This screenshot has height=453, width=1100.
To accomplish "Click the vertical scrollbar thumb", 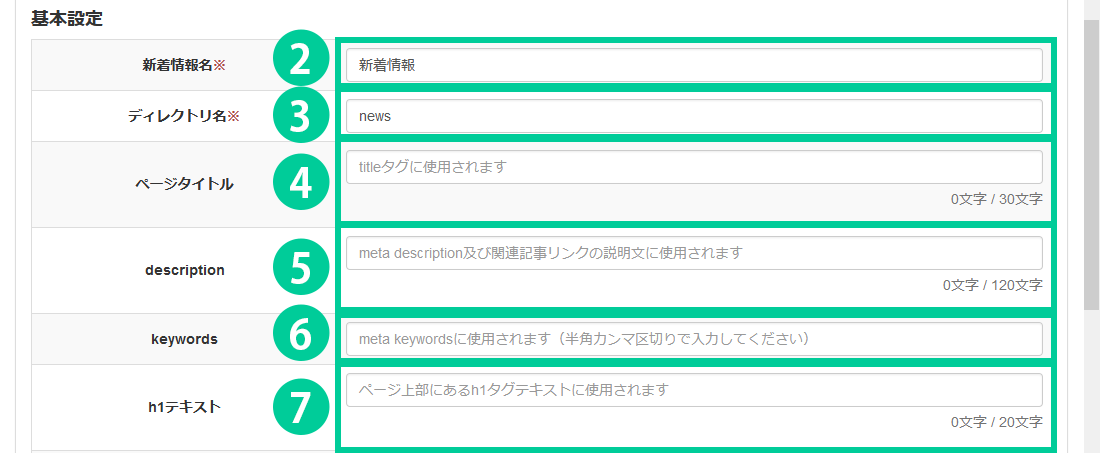I will 1091,160.
